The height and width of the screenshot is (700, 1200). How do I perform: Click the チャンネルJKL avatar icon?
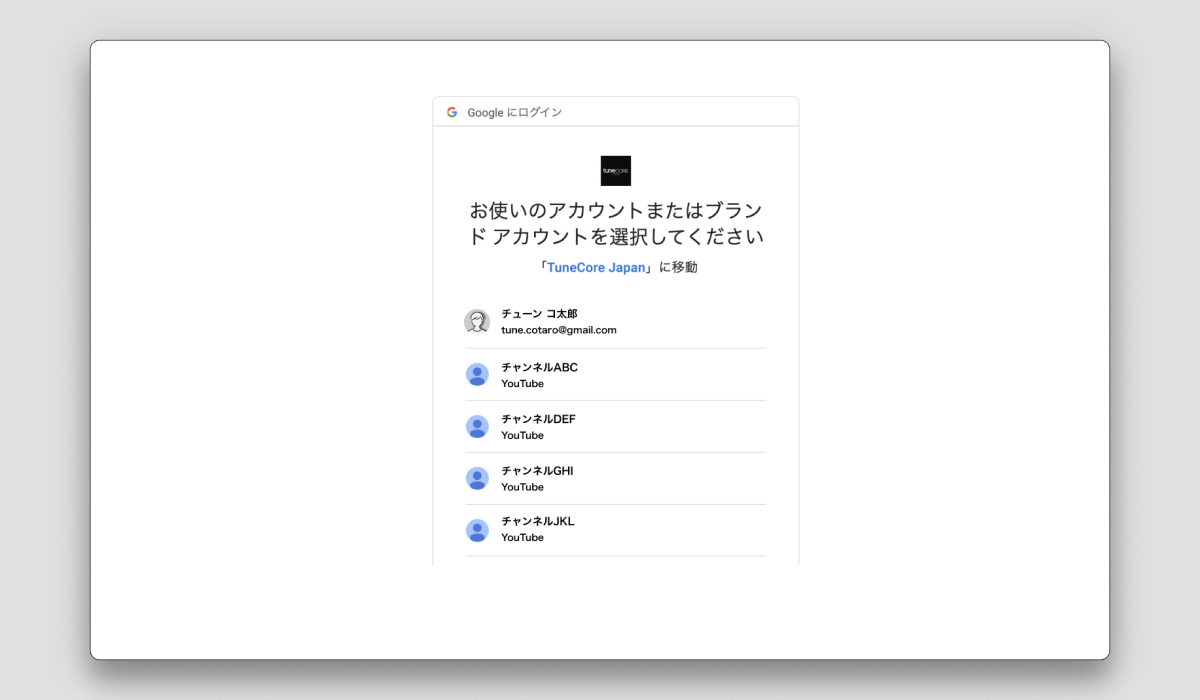tap(477, 530)
